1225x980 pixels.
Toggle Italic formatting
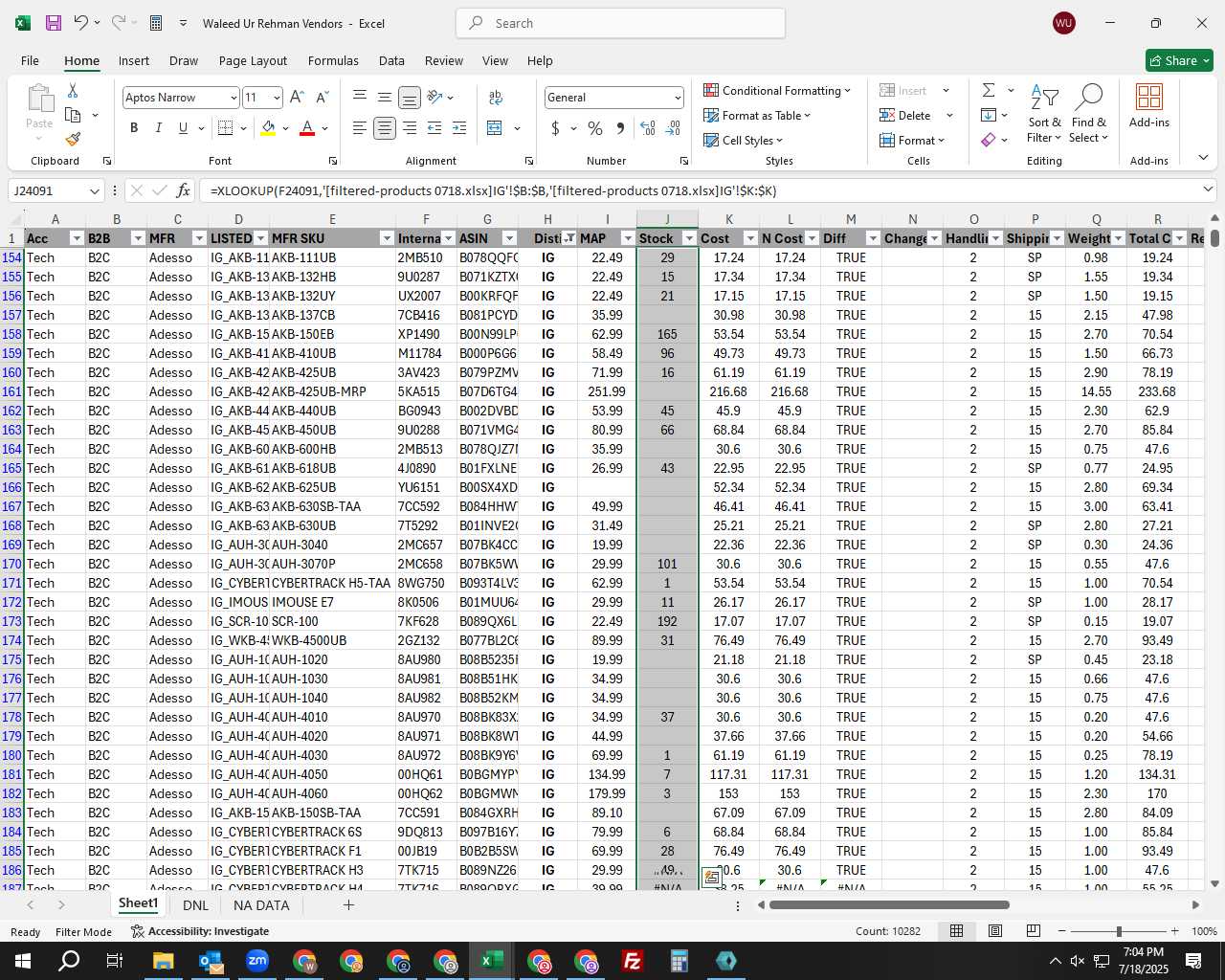coord(158,128)
